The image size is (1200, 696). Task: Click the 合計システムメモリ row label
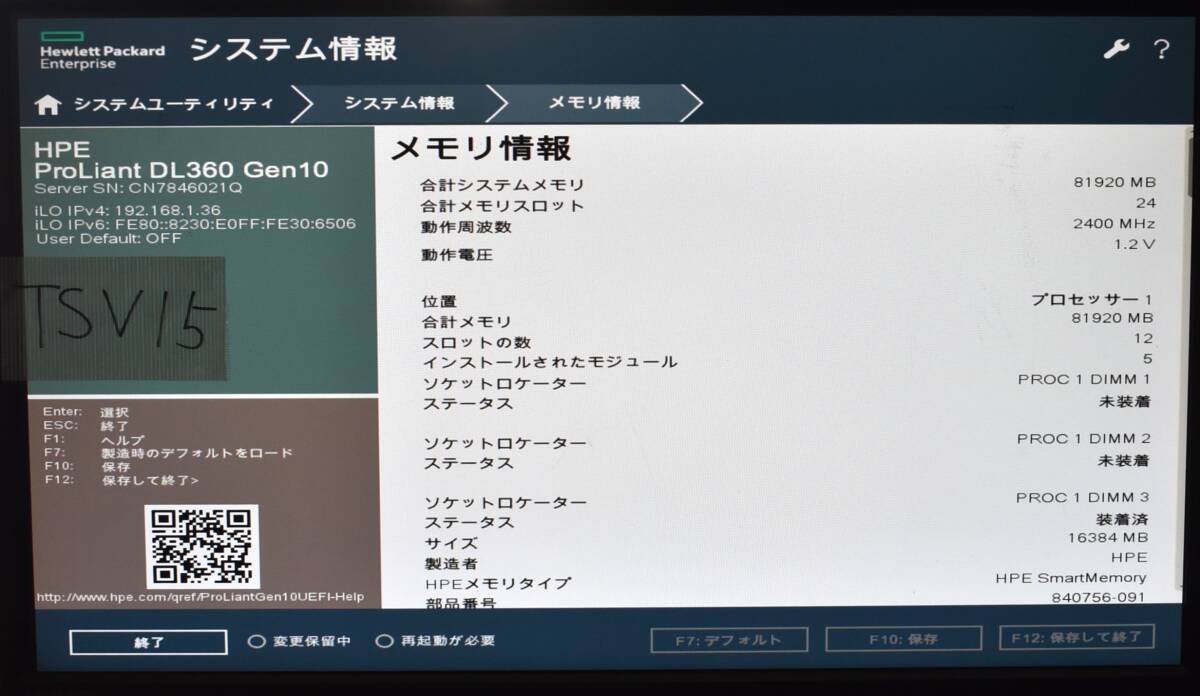pyautogui.click(x=503, y=186)
